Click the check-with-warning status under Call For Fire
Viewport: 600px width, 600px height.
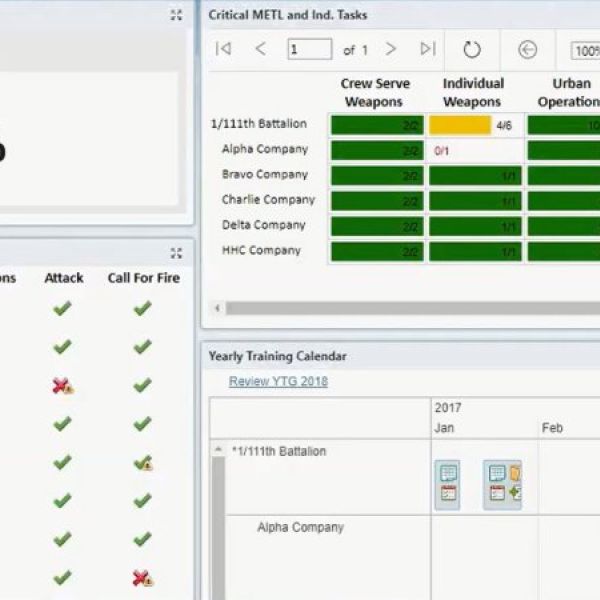tap(143, 463)
